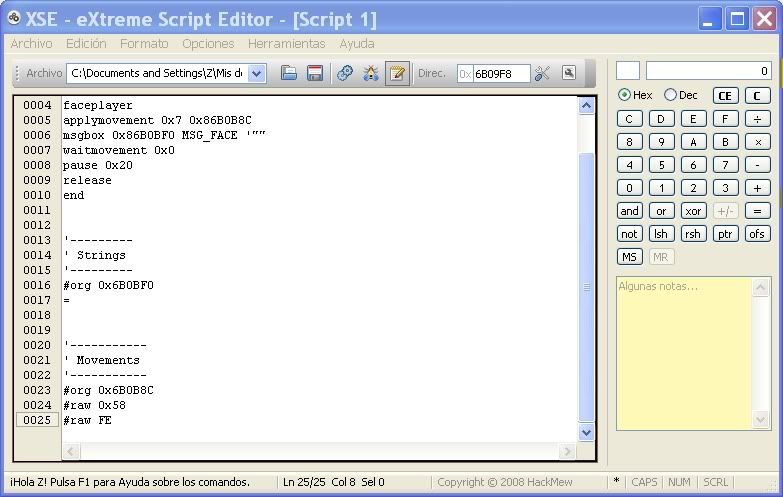
Task: Click calculator digit 8
Action: click(x=629, y=142)
